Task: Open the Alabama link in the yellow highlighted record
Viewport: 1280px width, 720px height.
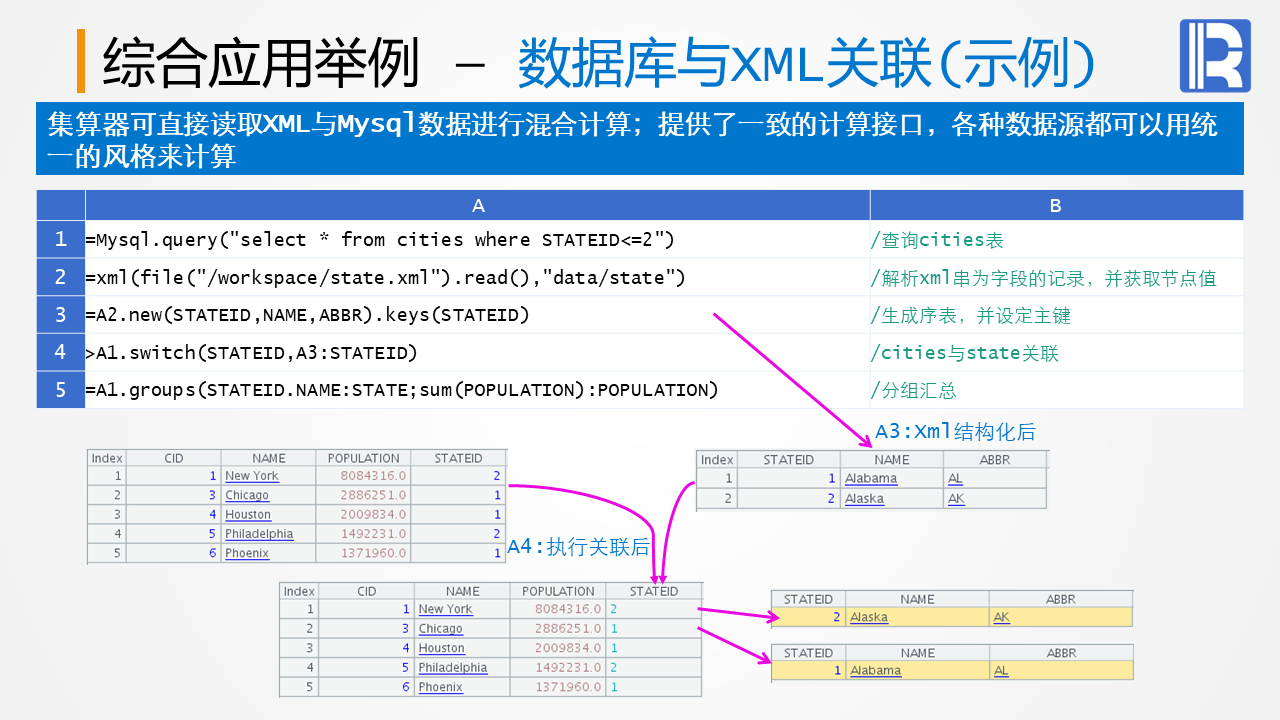Action: 876,671
